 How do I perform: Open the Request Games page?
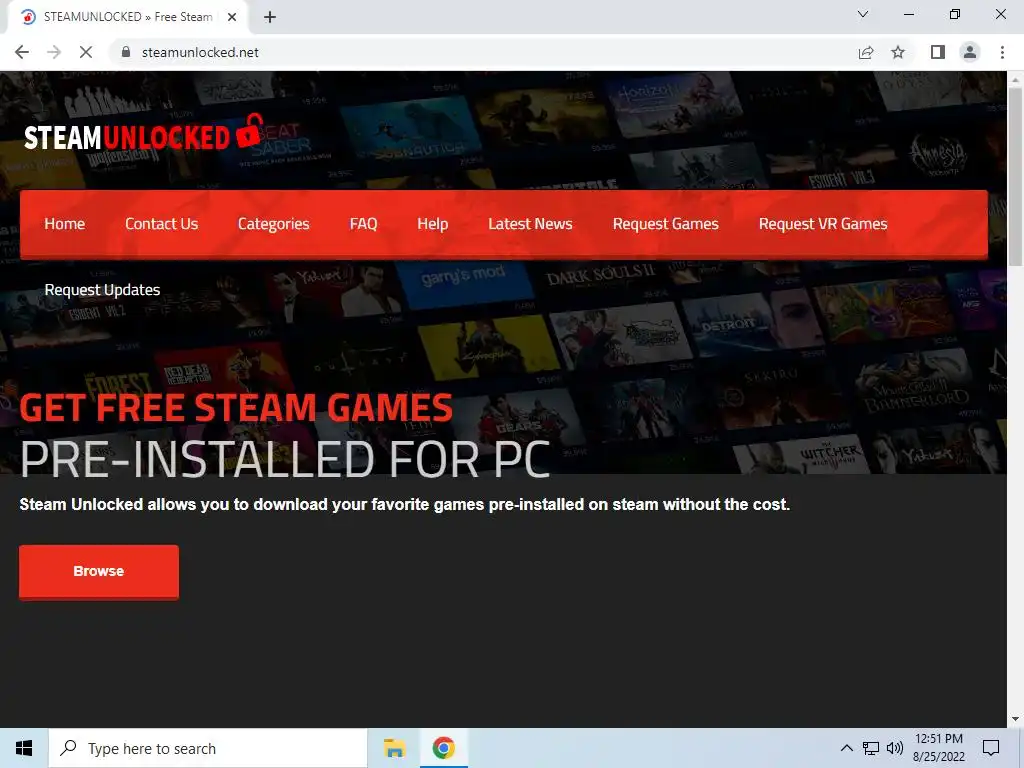665,224
